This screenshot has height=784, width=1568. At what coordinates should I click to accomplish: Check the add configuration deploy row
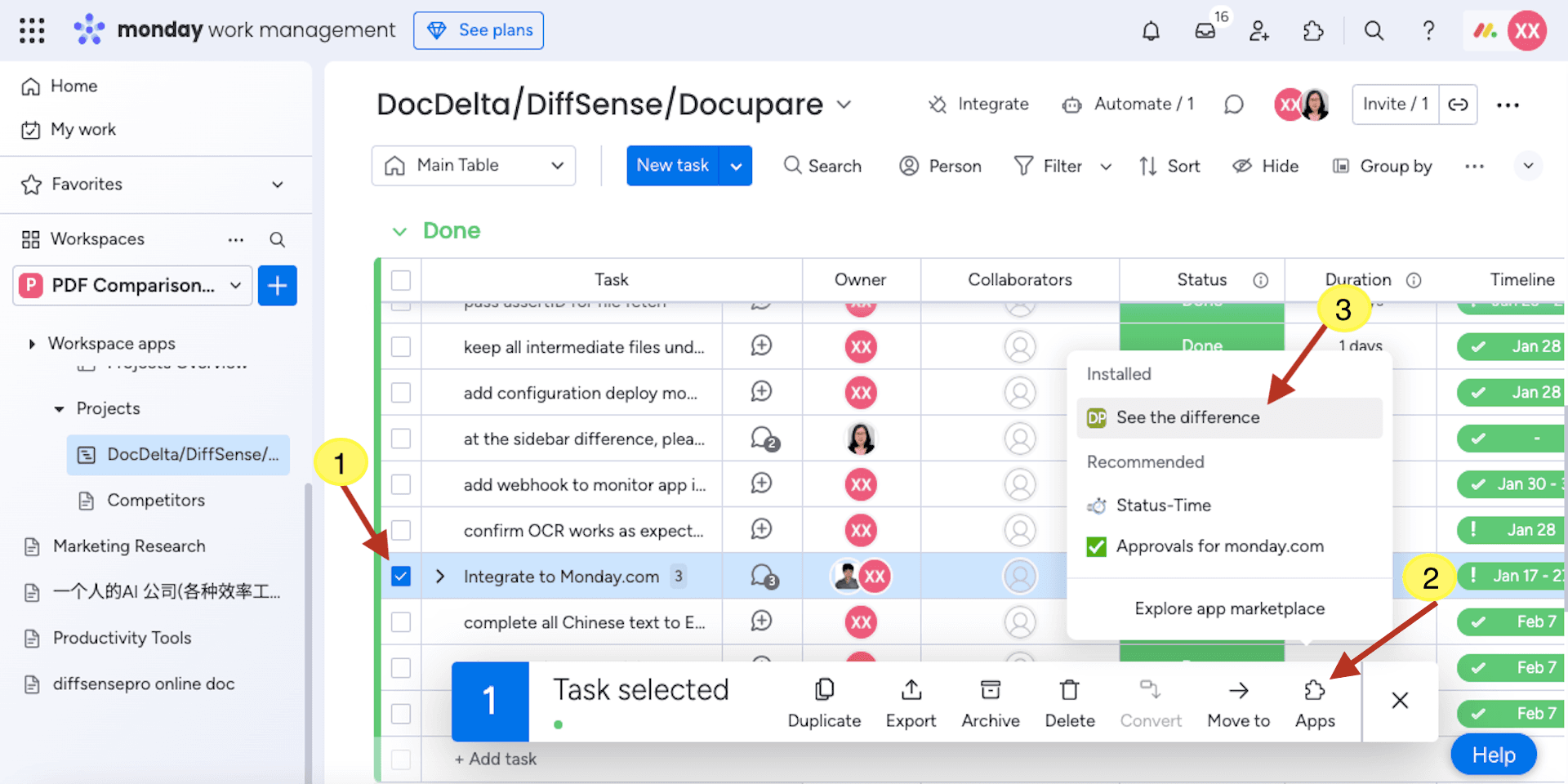coord(401,393)
